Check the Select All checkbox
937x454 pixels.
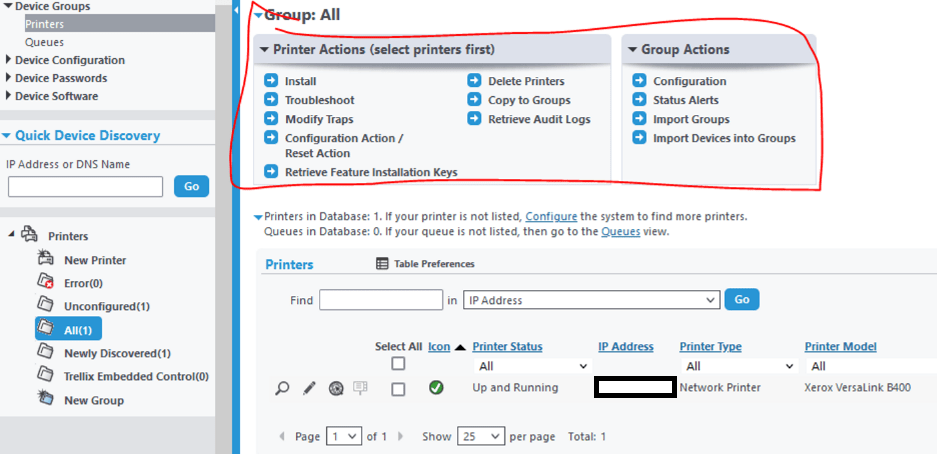(x=398, y=364)
